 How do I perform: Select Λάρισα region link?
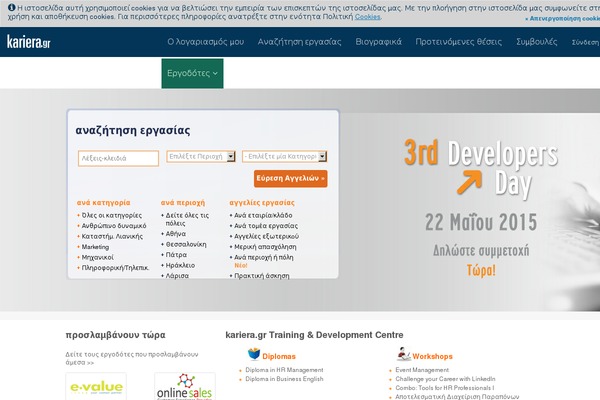[x=177, y=276]
